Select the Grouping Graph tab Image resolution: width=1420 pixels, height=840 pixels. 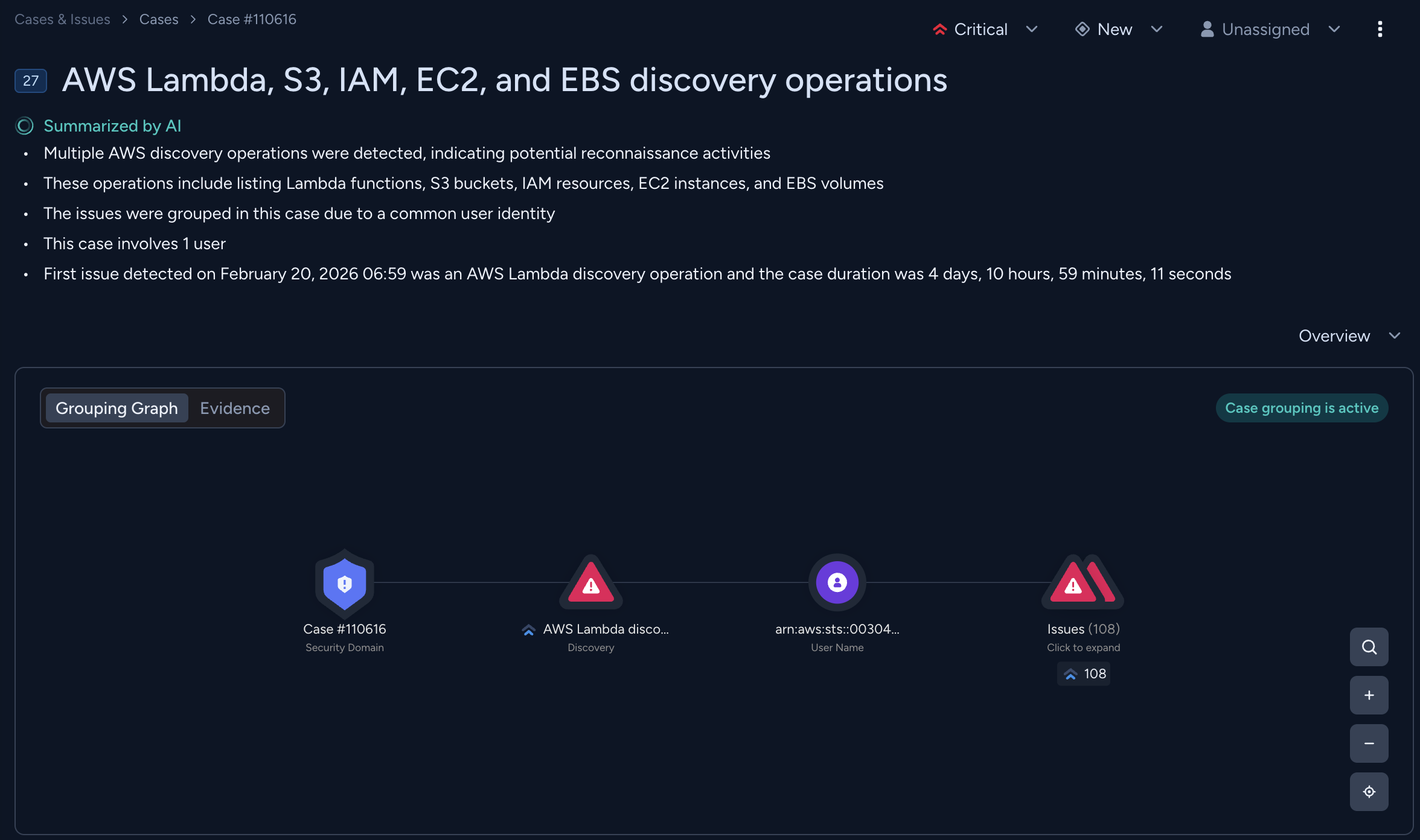click(x=117, y=408)
